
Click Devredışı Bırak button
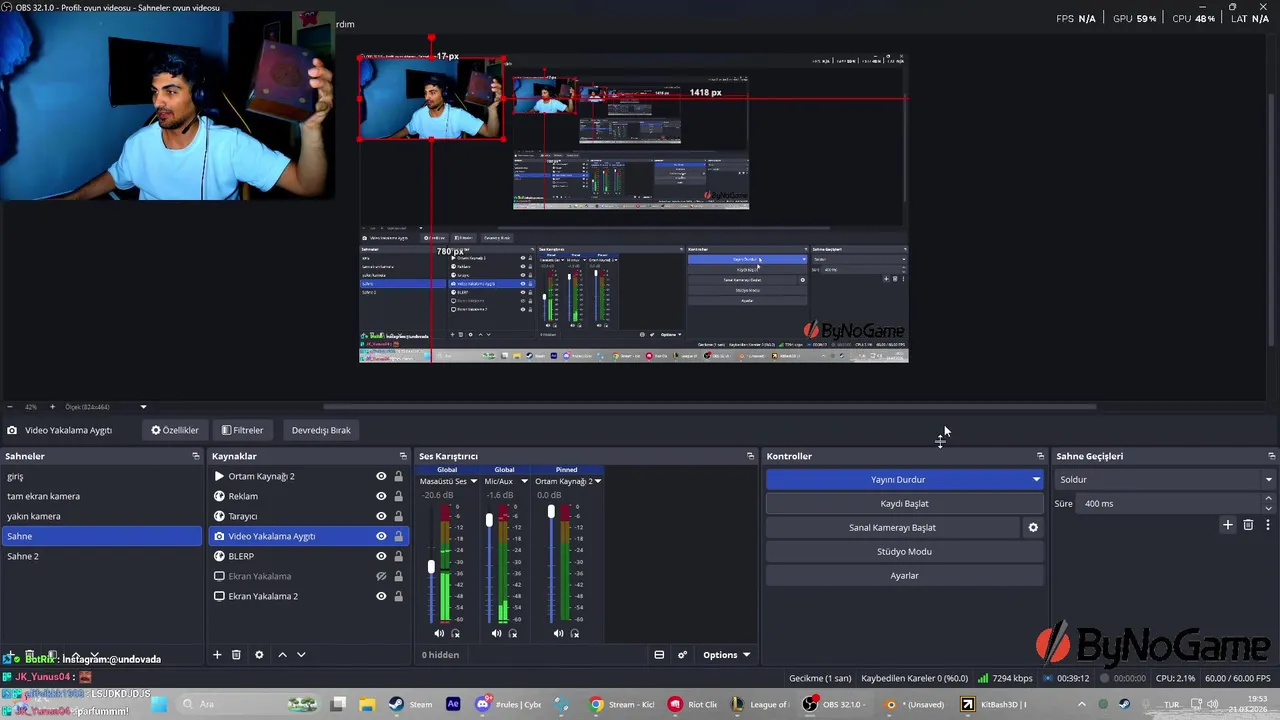321,430
